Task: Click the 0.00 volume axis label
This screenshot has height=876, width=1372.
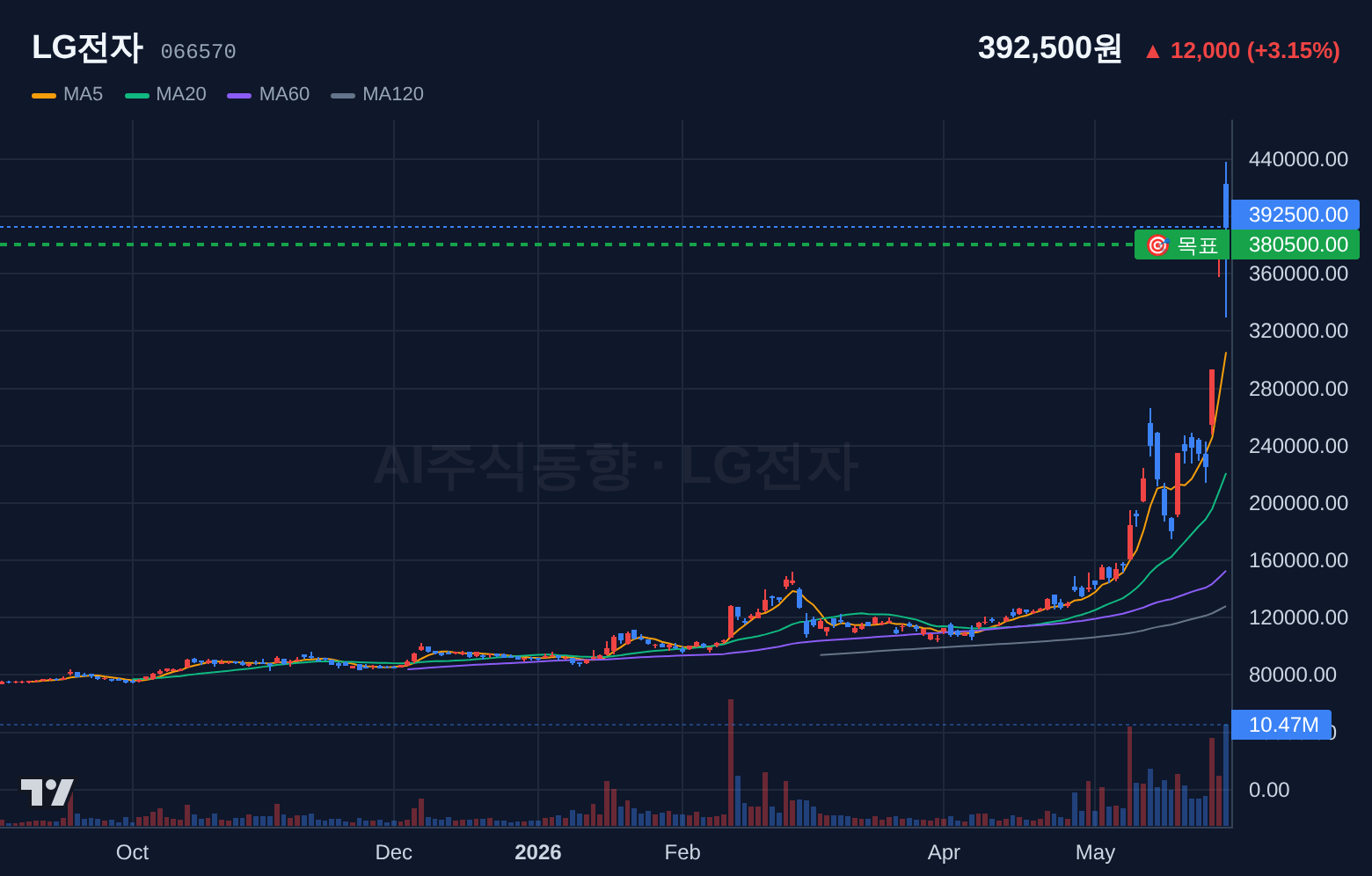Action: pyautogui.click(x=1269, y=790)
